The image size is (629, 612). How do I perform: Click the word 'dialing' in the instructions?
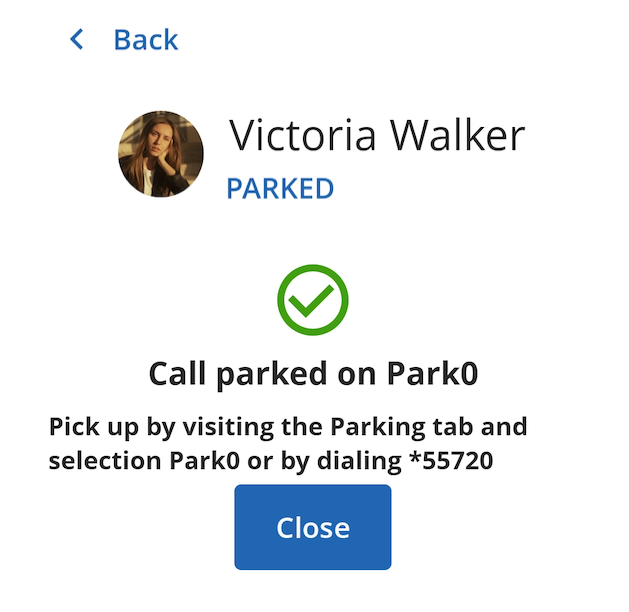359,462
